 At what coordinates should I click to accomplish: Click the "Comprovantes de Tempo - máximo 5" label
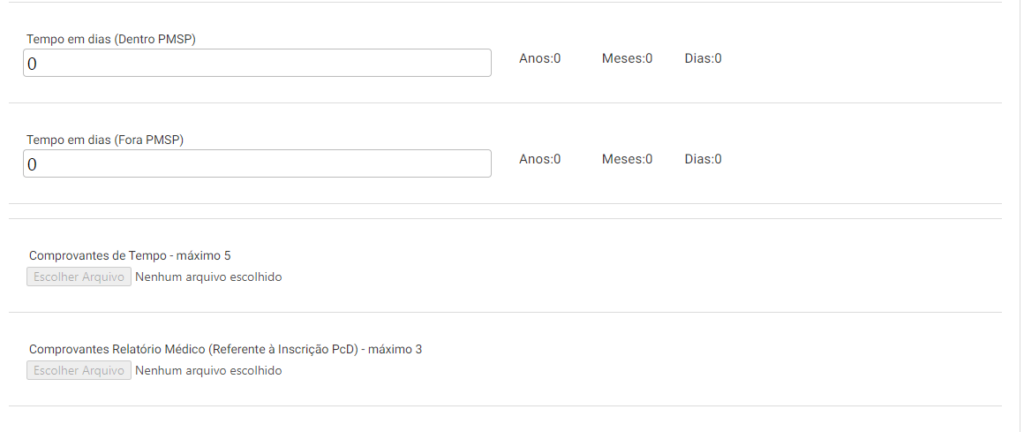tap(130, 256)
